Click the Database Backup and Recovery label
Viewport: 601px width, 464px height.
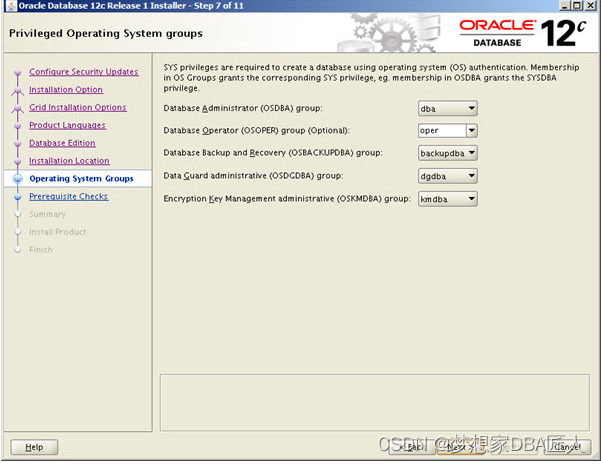(x=273, y=153)
